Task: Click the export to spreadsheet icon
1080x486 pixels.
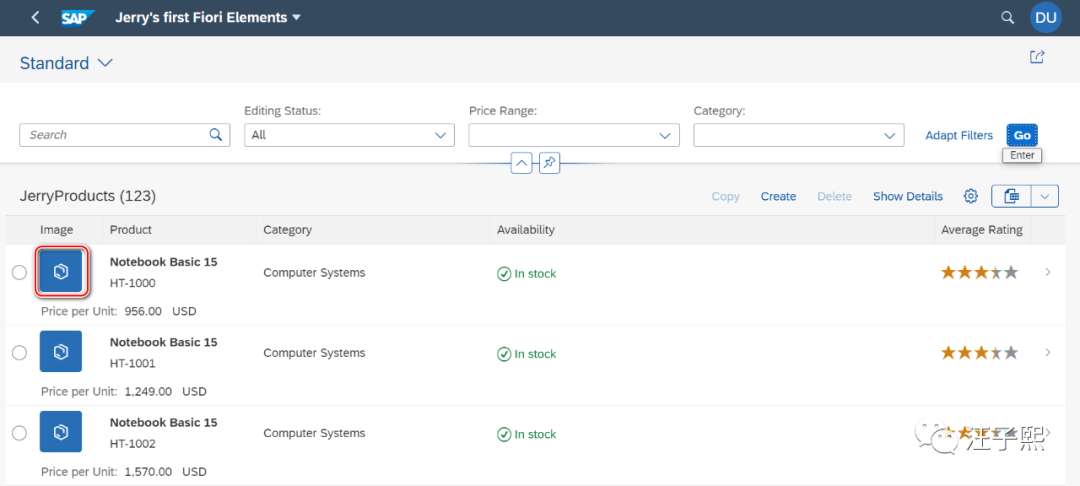Action: tap(1012, 196)
